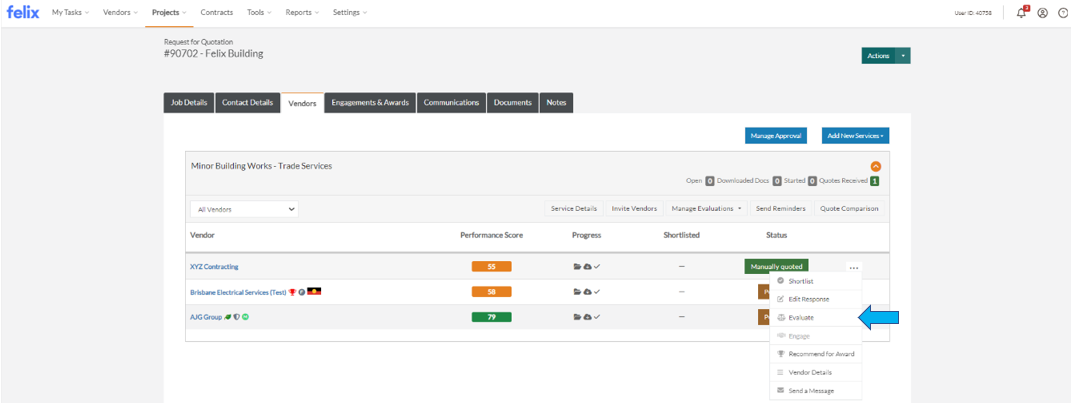
Task: Click the checkmark progress icon for Brisbane Electrical Services
Action: pyautogui.click(x=596, y=292)
